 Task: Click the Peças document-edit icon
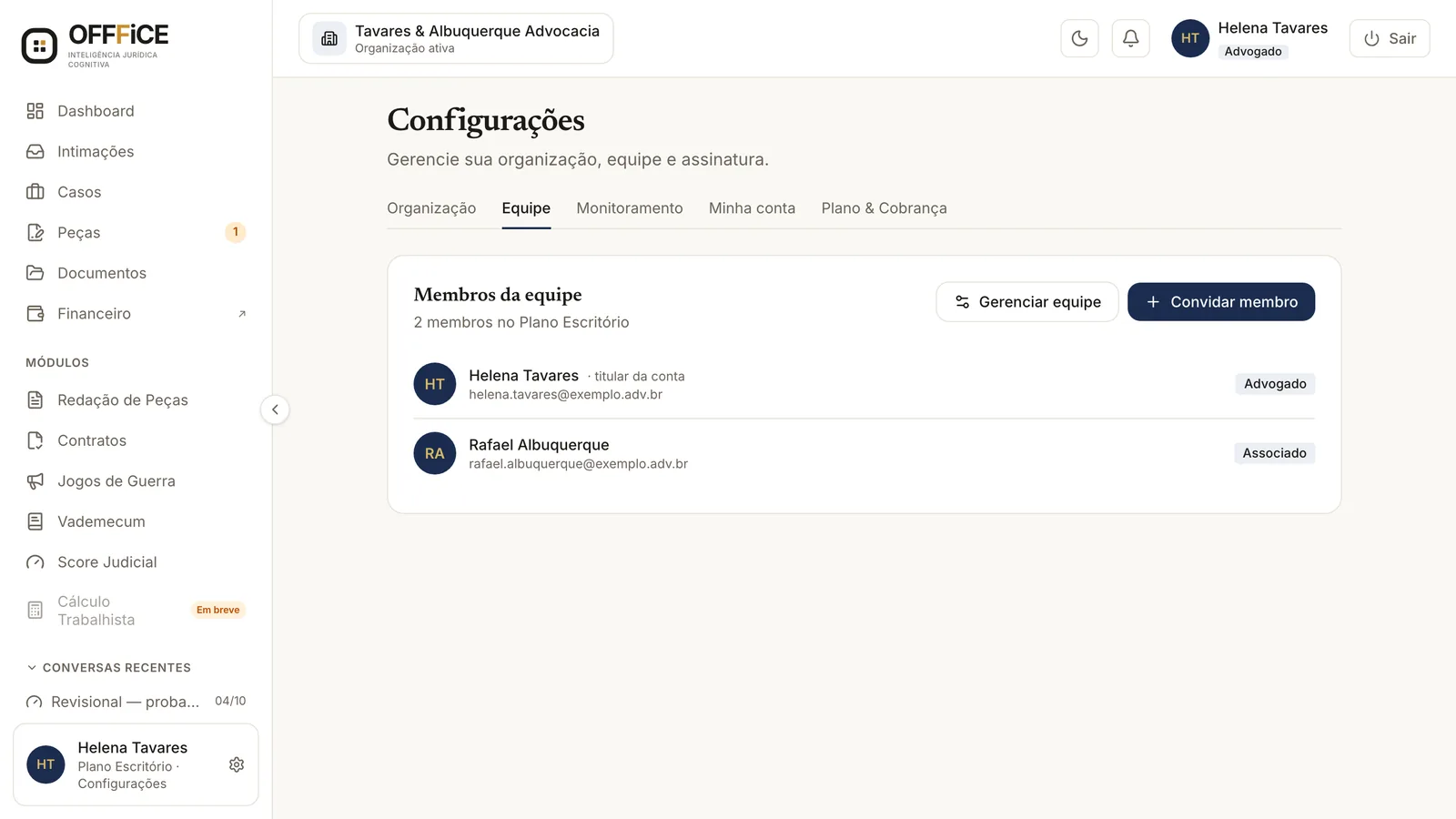(x=35, y=233)
